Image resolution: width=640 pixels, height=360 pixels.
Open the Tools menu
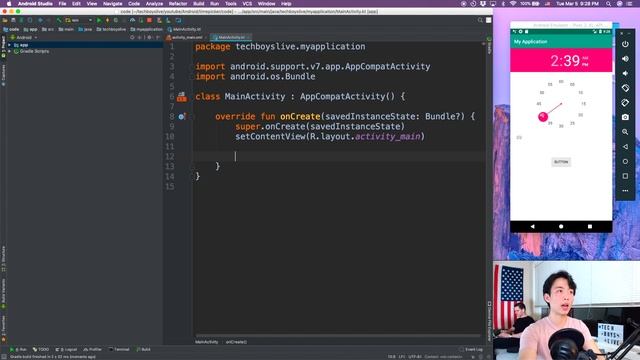[231, 3]
